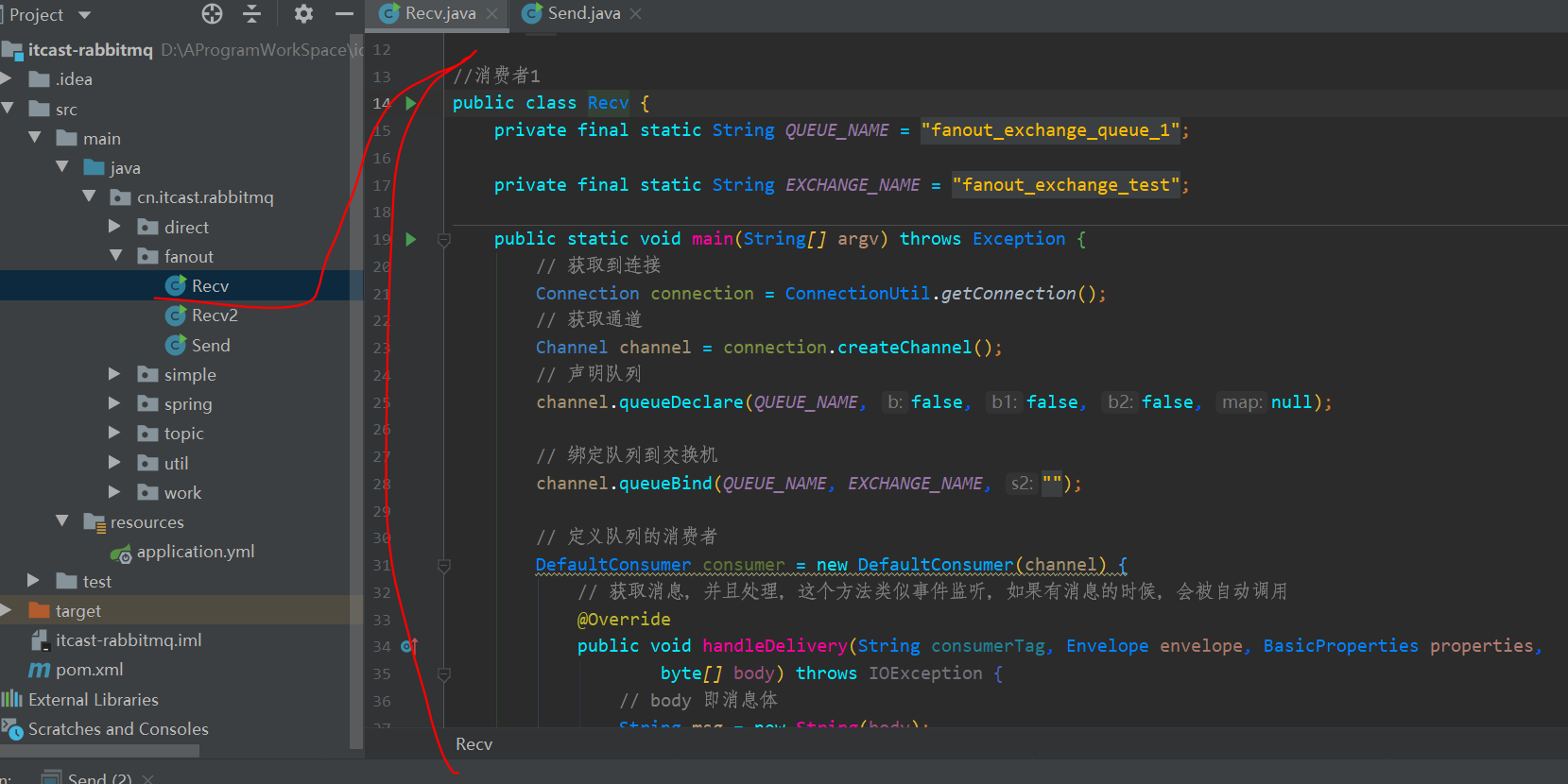Screen dimensions: 1568x784
Task: Expand the spring package
Action: 114,403
